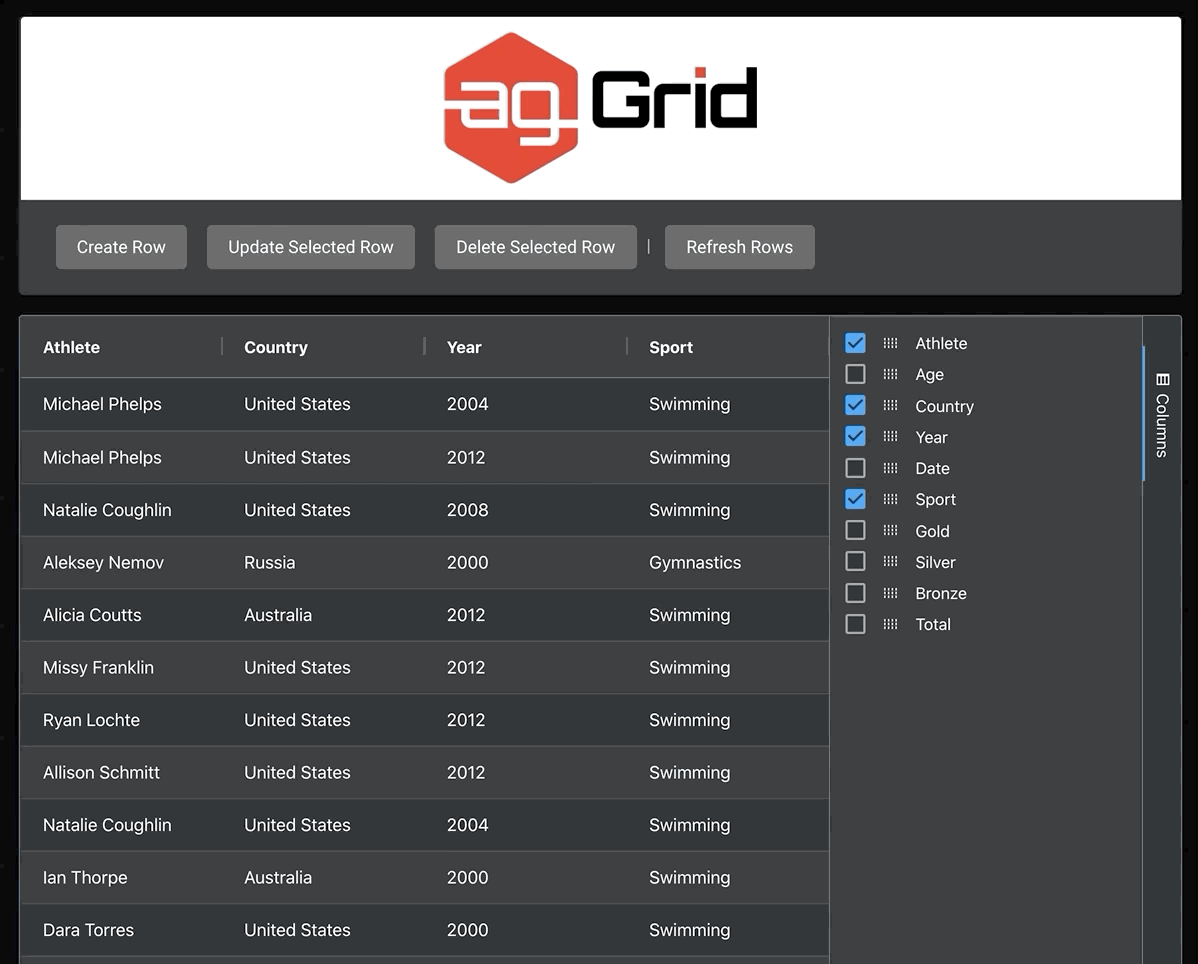1198x964 pixels.
Task: Click the Total column drag handle icon
Action: point(890,624)
